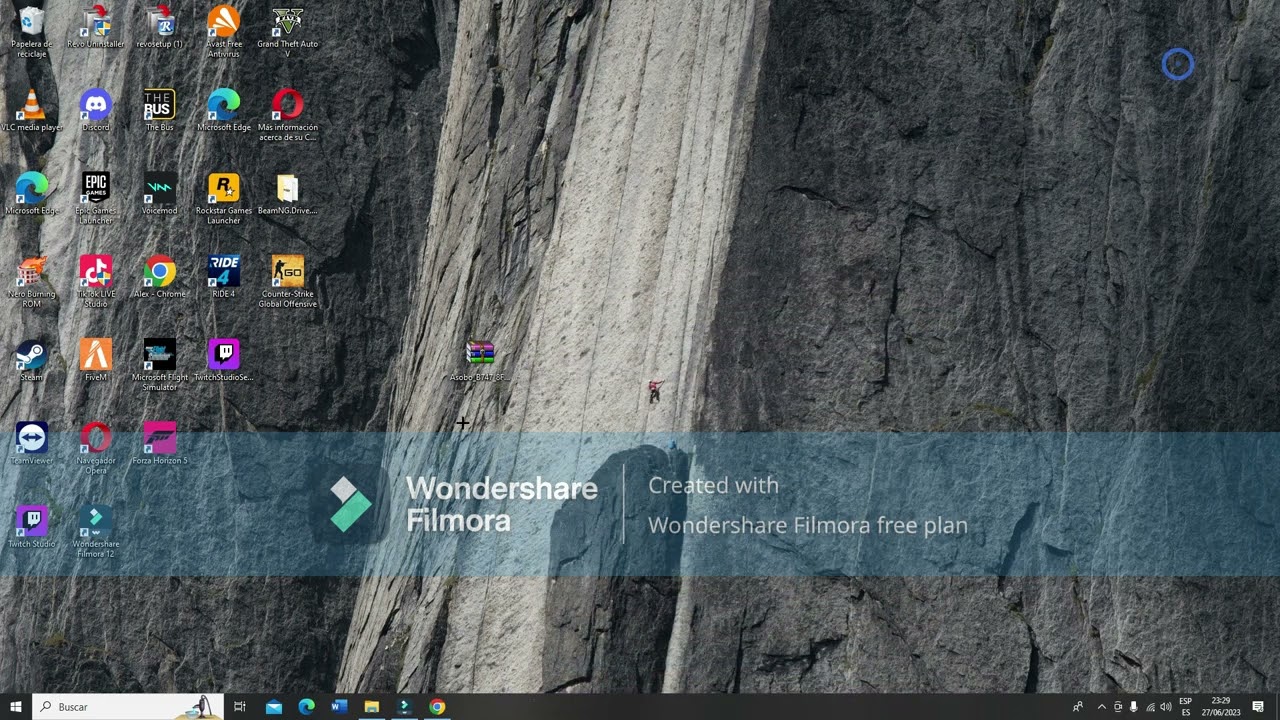
Task: Open the People tray icon
Action: click(x=1077, y=707)
